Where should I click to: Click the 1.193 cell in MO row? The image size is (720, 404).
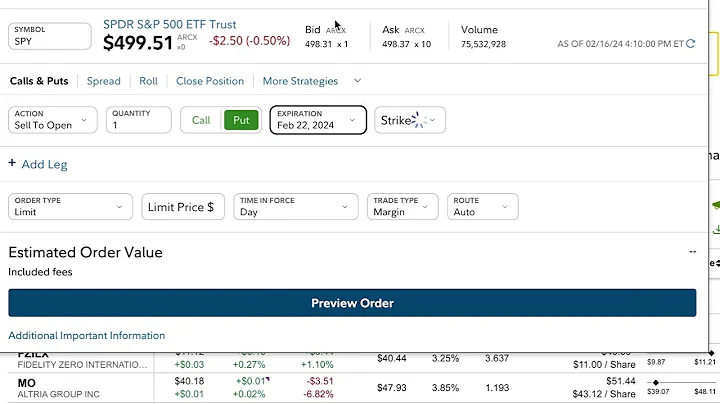497,388
